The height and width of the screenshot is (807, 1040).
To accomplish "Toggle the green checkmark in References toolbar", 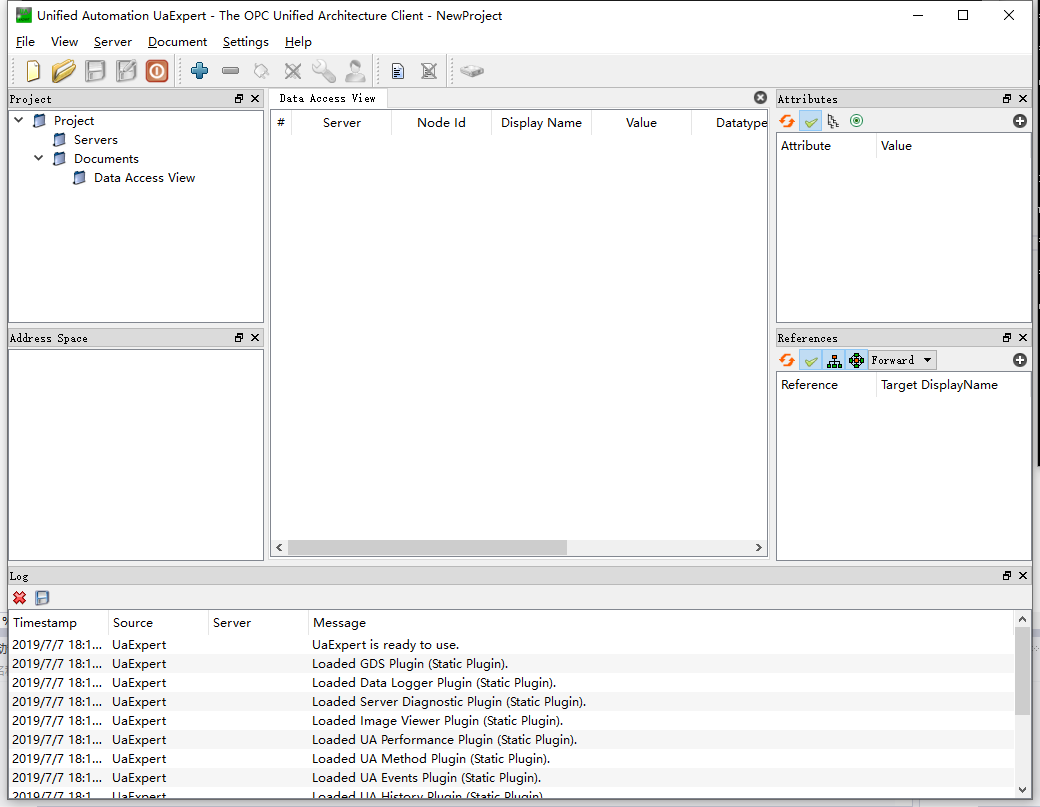I will pos(811,360).
